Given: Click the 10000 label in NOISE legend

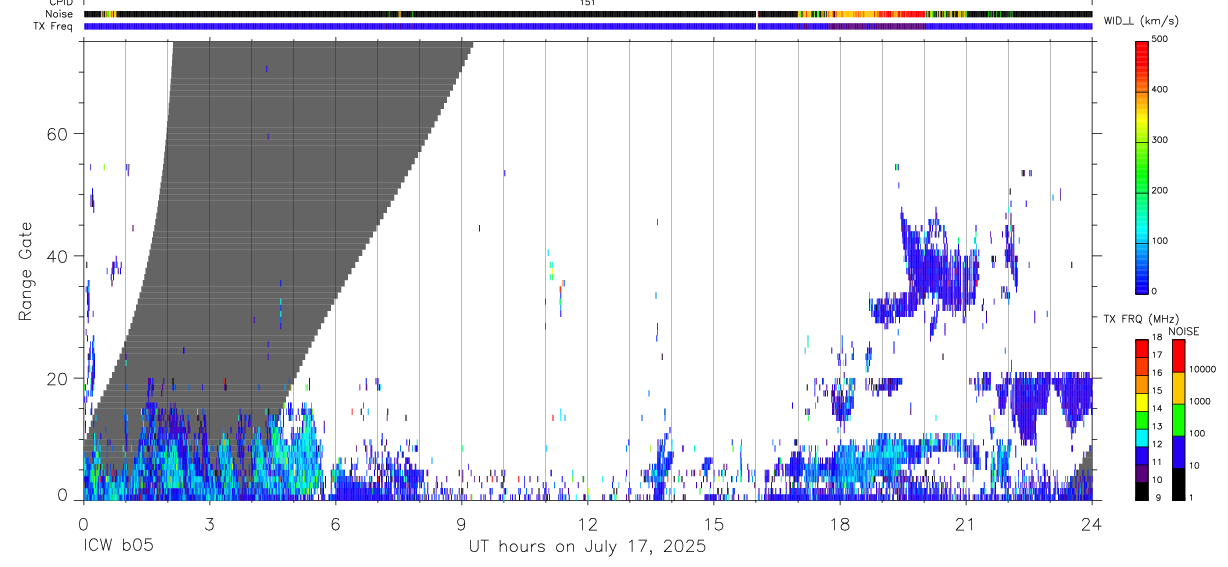Looking at the screenshot, I should tap(1203, 369).
